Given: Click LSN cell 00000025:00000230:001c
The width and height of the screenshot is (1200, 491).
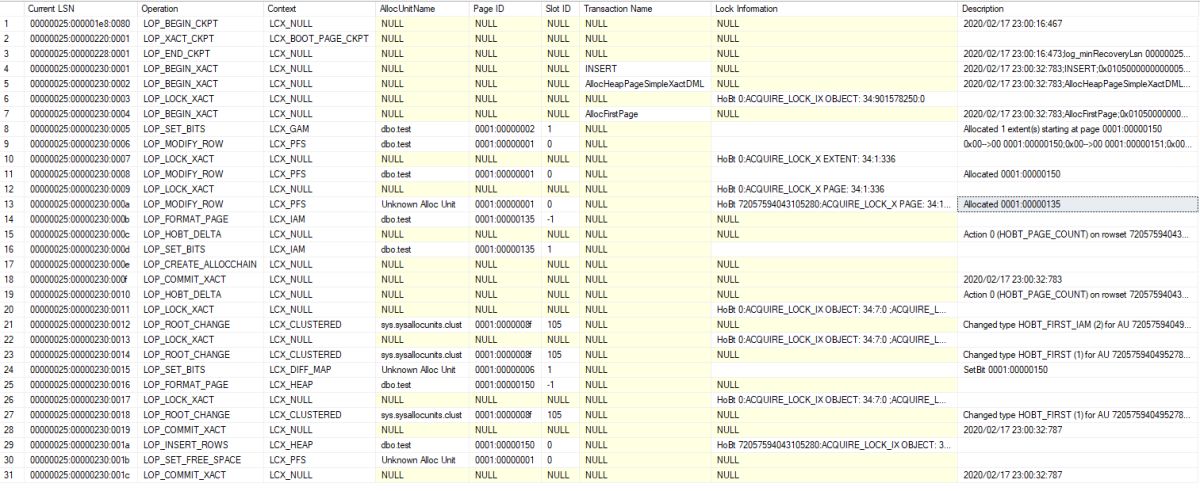Looking at the screenshot, I should coord(81,477).
